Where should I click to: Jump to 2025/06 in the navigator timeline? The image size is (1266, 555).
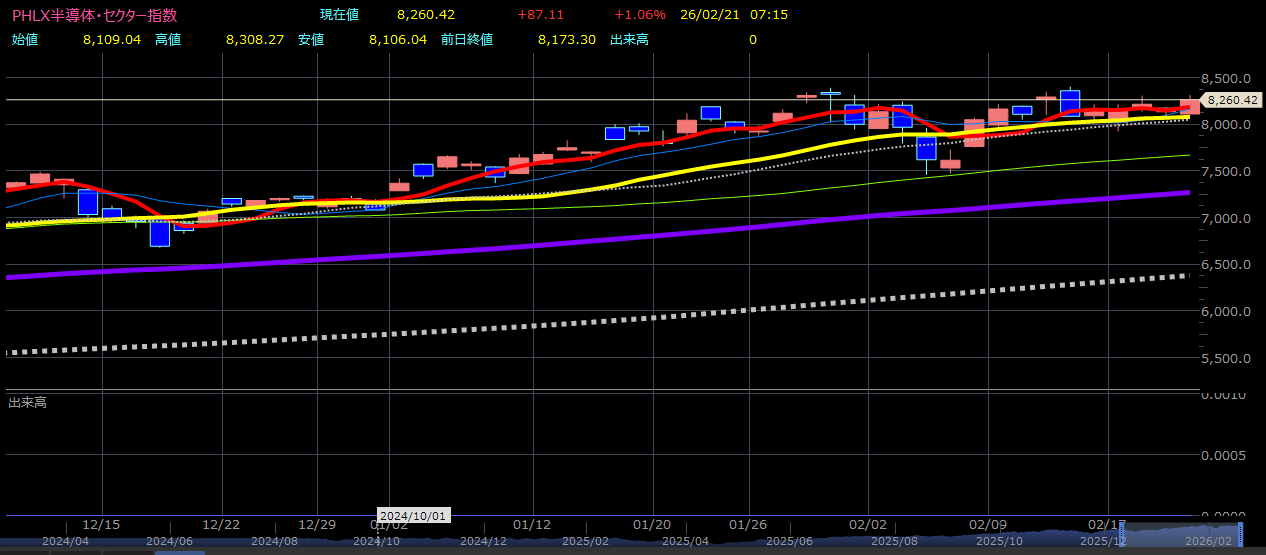coord(788,541)
